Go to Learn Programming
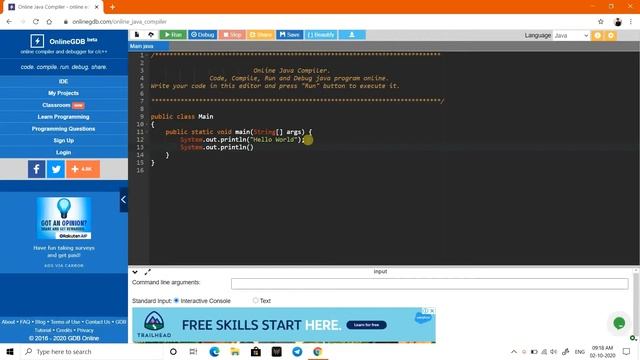Viewport: 640px width, 360px height. pyautogui.click(x=63, y=117)
